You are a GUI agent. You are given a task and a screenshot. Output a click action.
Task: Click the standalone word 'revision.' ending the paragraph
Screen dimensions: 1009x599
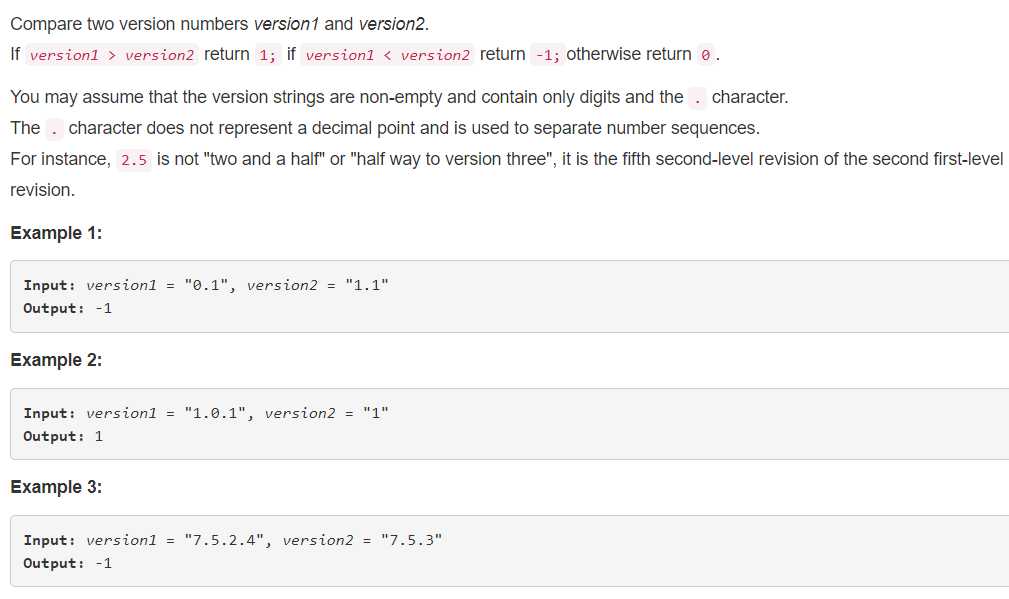pos(42,190)
